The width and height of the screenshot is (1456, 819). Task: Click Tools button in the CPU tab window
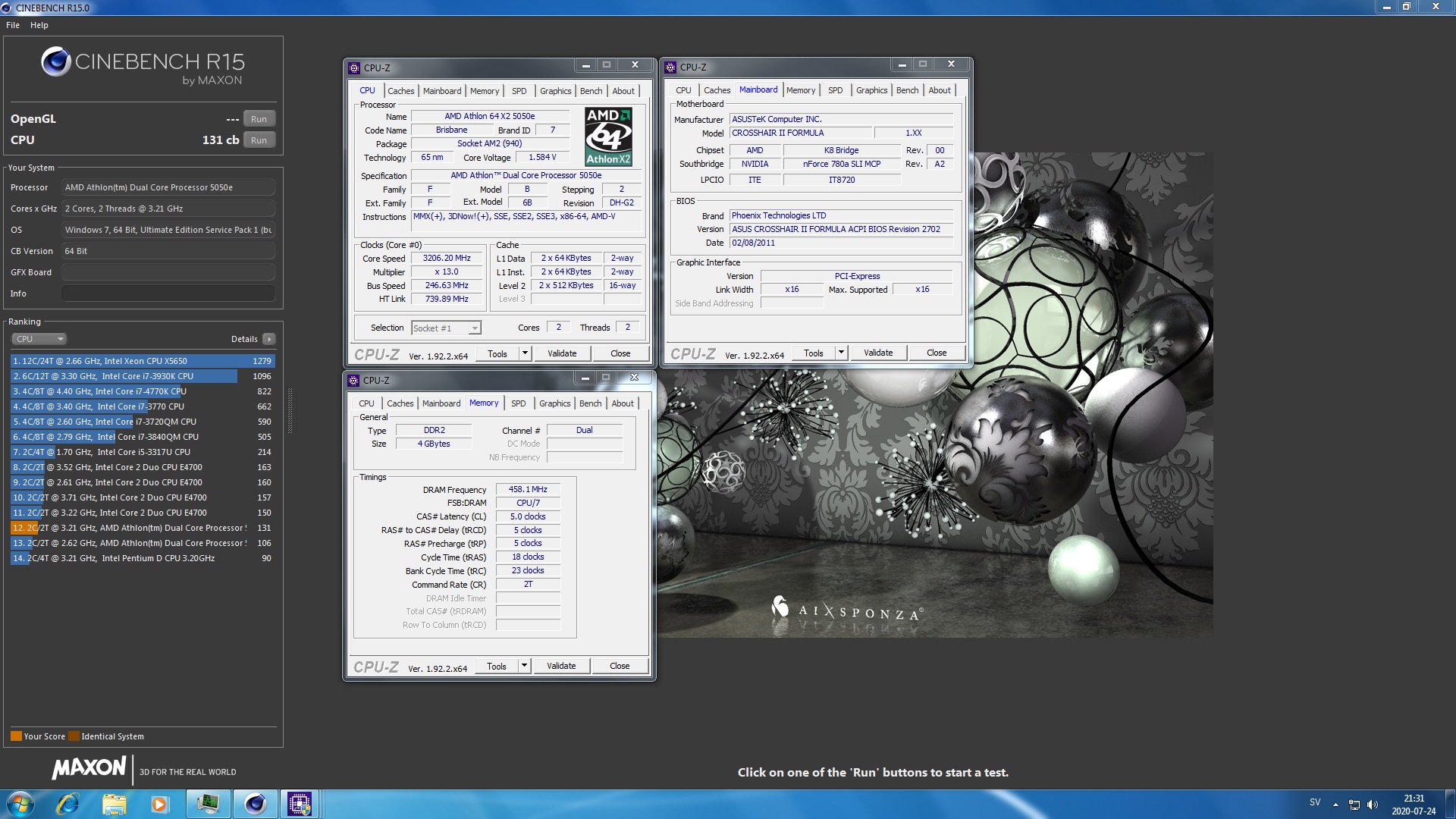pos(497,353)
